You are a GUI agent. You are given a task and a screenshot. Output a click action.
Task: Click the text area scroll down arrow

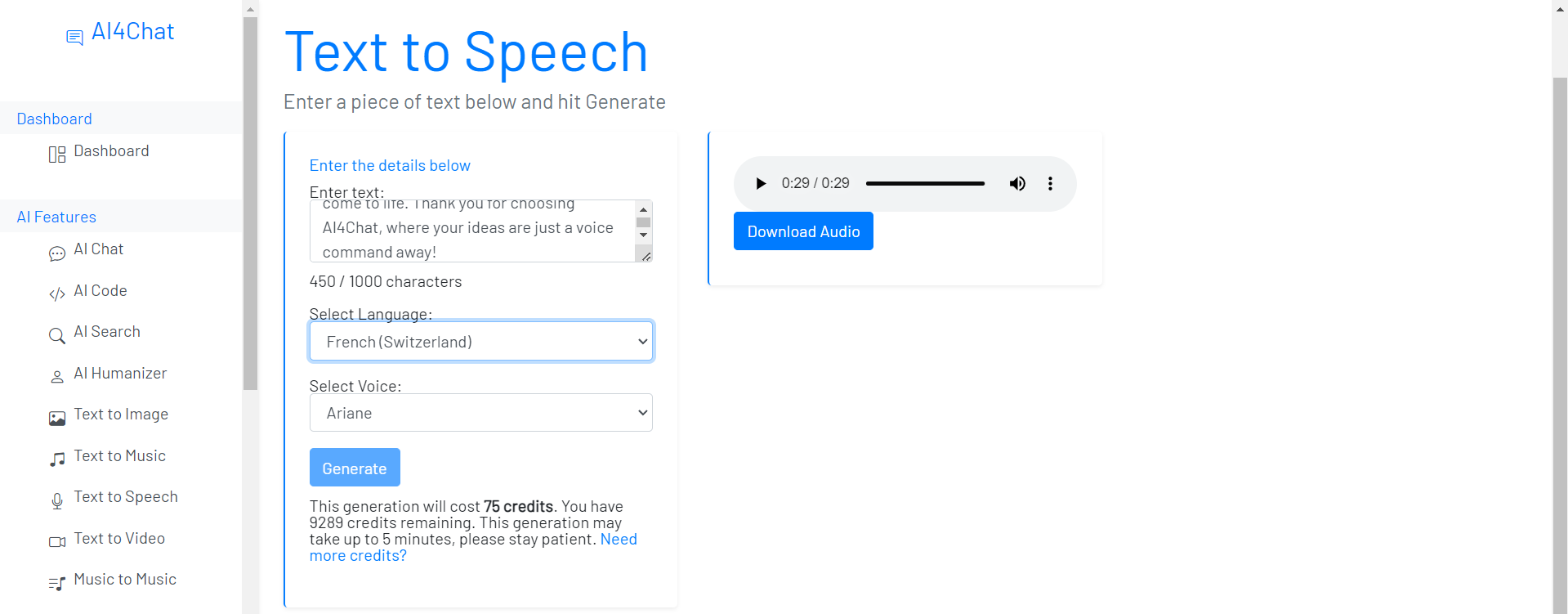click(x=644, y=235)
